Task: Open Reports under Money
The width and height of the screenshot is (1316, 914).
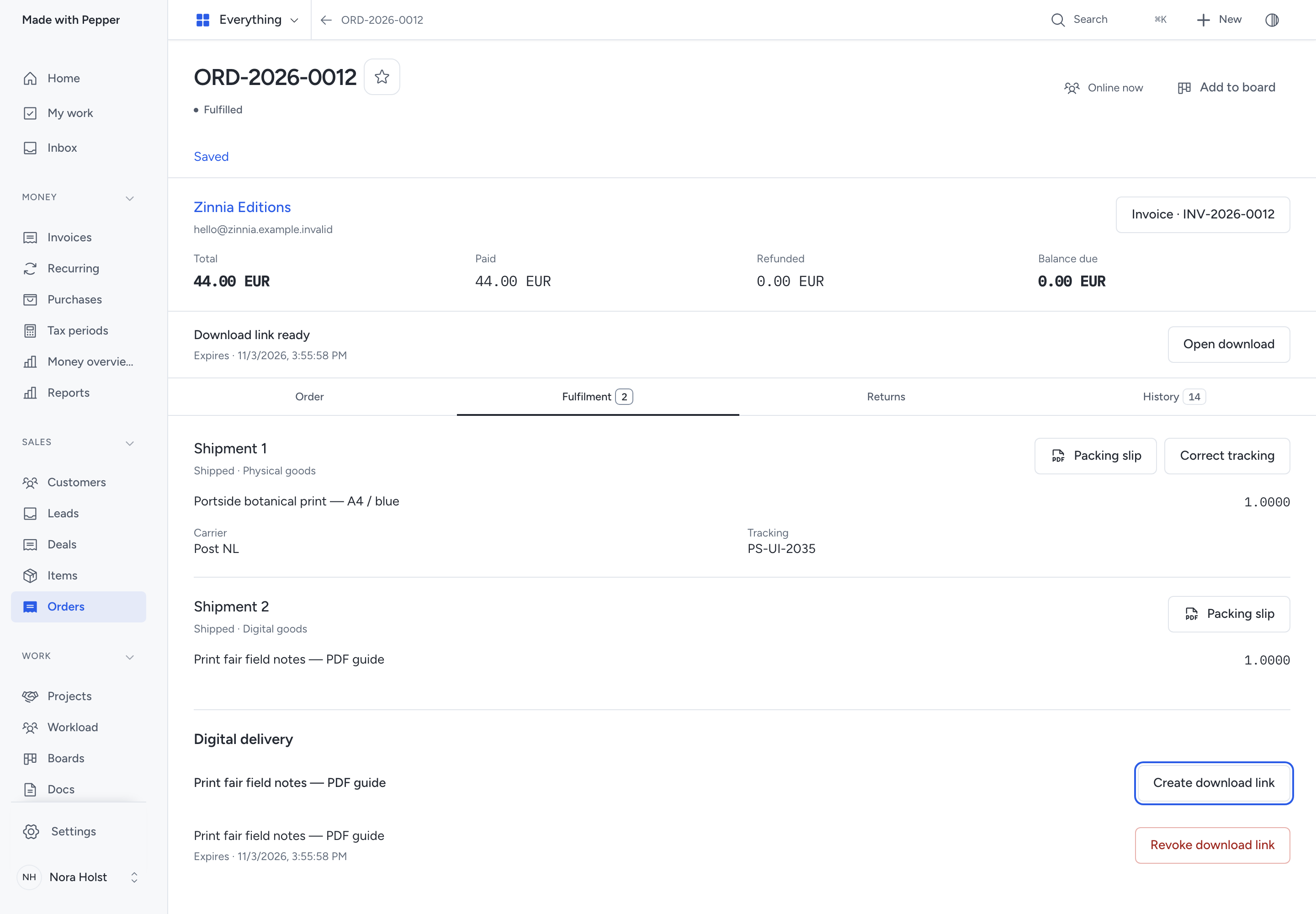Action: pyautogui.click(x=79, y=393)
